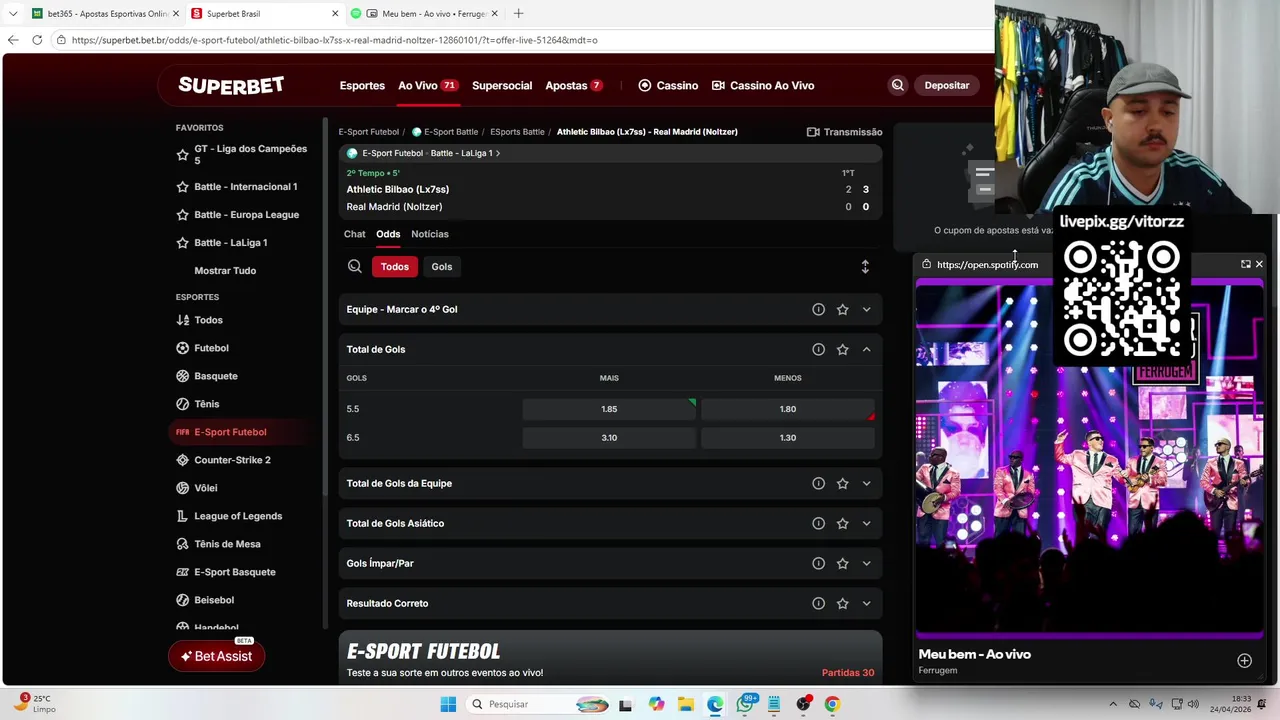Open Supersocial in top navigation

point(502,85)
